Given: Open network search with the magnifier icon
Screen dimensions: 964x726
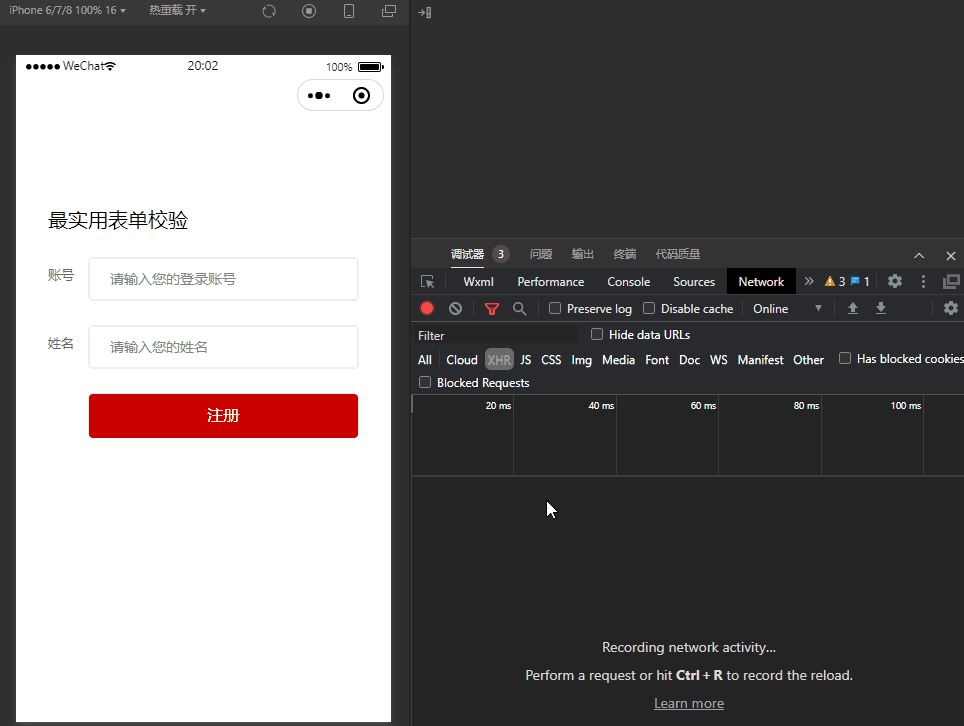Looking at the screenshot, I should click(519, 309).
